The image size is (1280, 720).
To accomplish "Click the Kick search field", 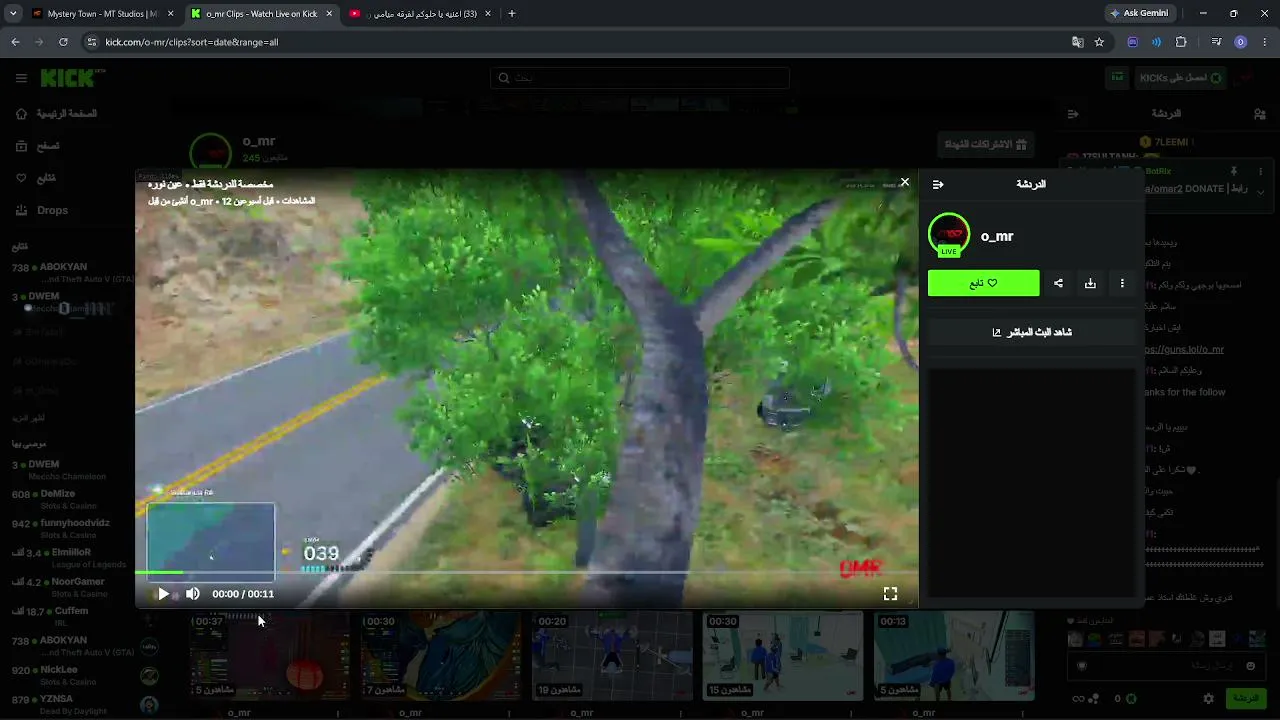I will pyautogui.click(x=640, y=78).
